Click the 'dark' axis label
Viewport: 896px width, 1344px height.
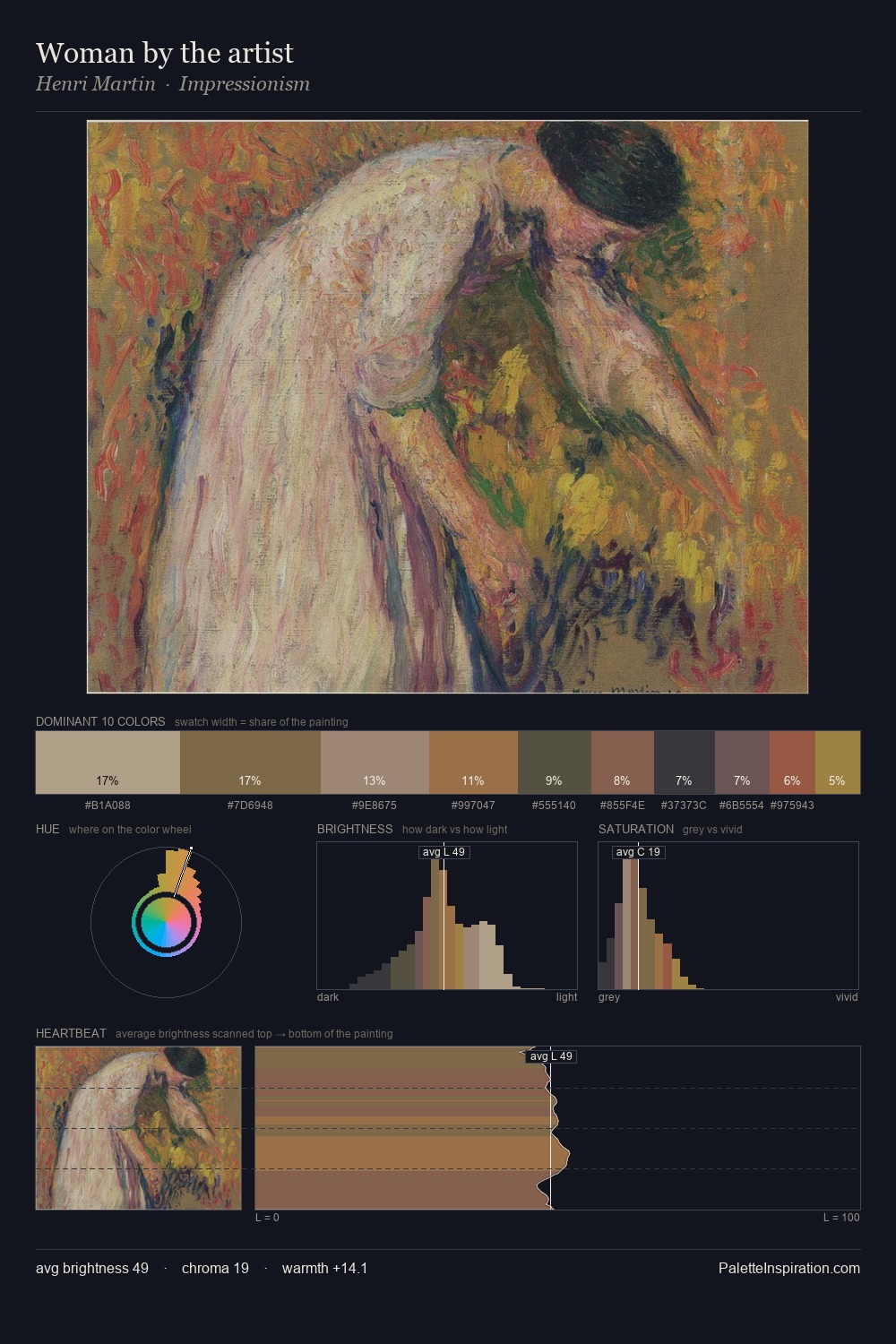coord(328,997)
